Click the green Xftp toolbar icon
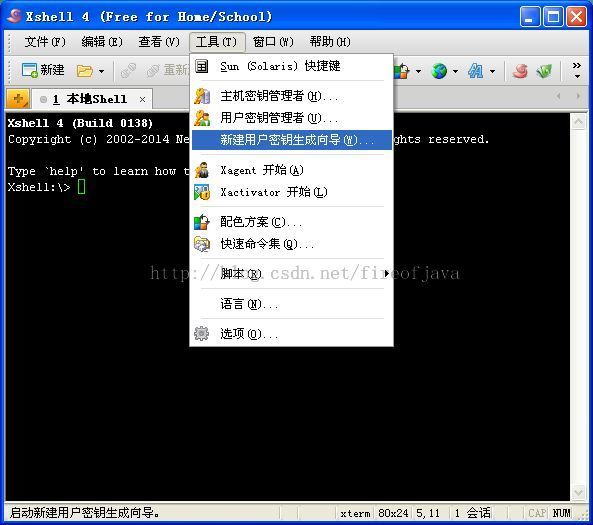Viewport: 593px width, 525px height. [x=544, y=71]
